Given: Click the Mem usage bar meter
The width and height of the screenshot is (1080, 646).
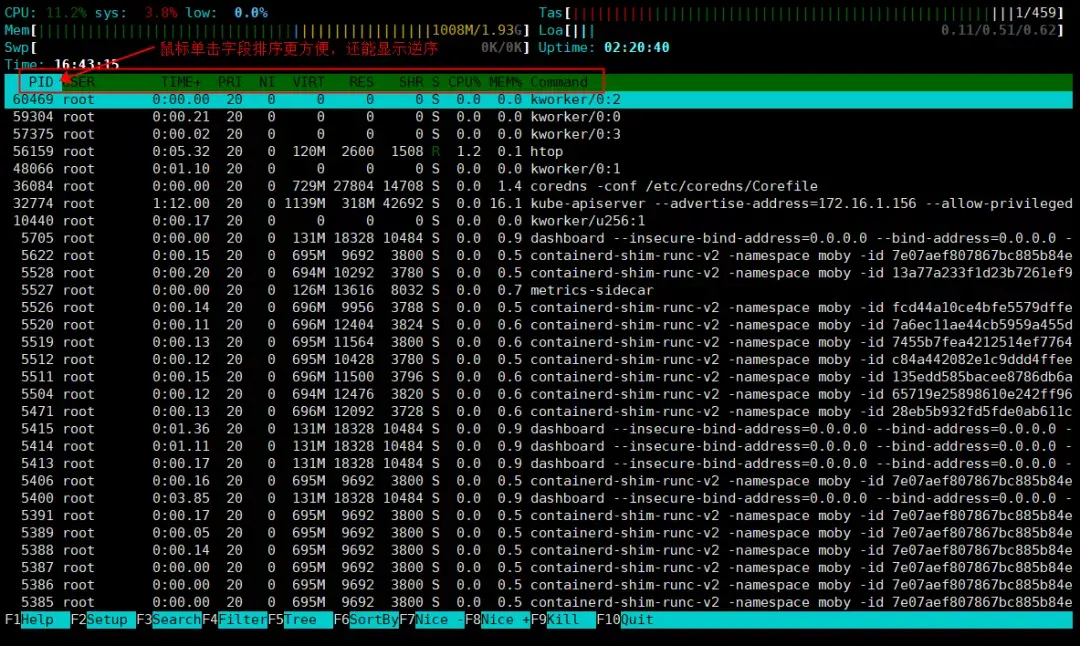Looking at the screenshot, I should tap(267, 30).
